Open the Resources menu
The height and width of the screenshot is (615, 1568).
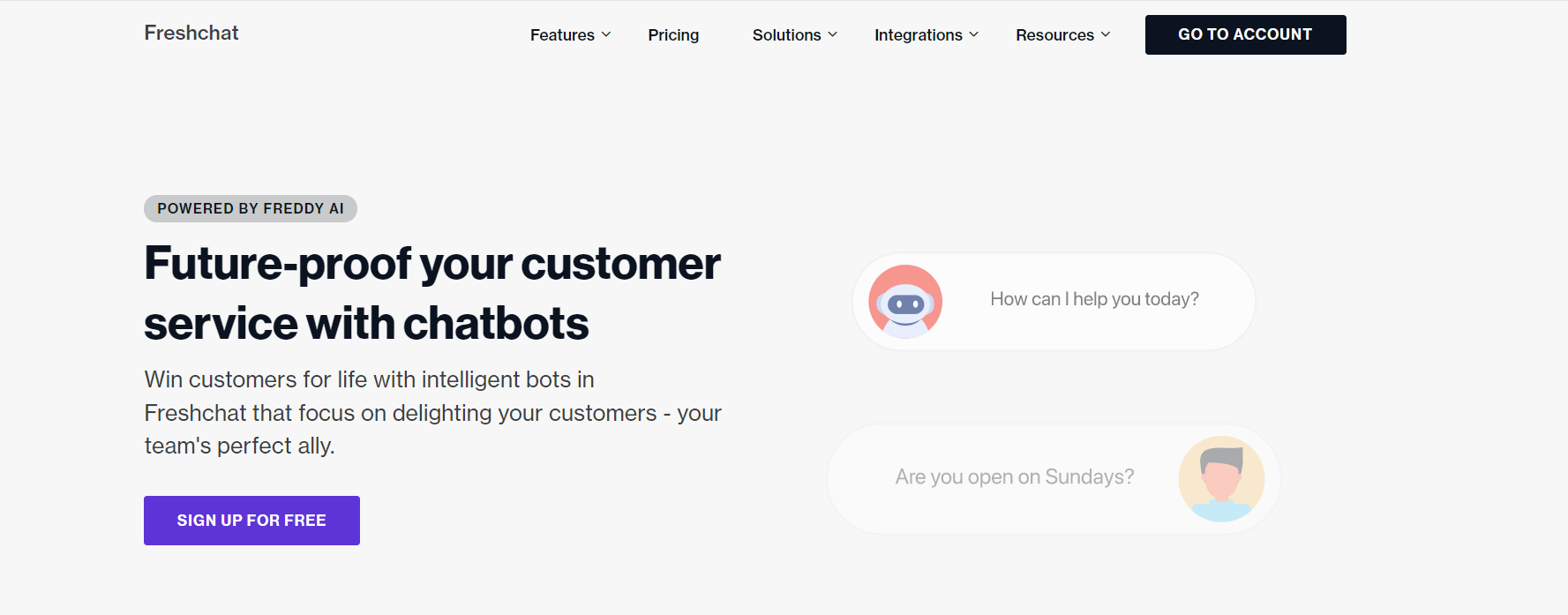tap(1054, 35)
